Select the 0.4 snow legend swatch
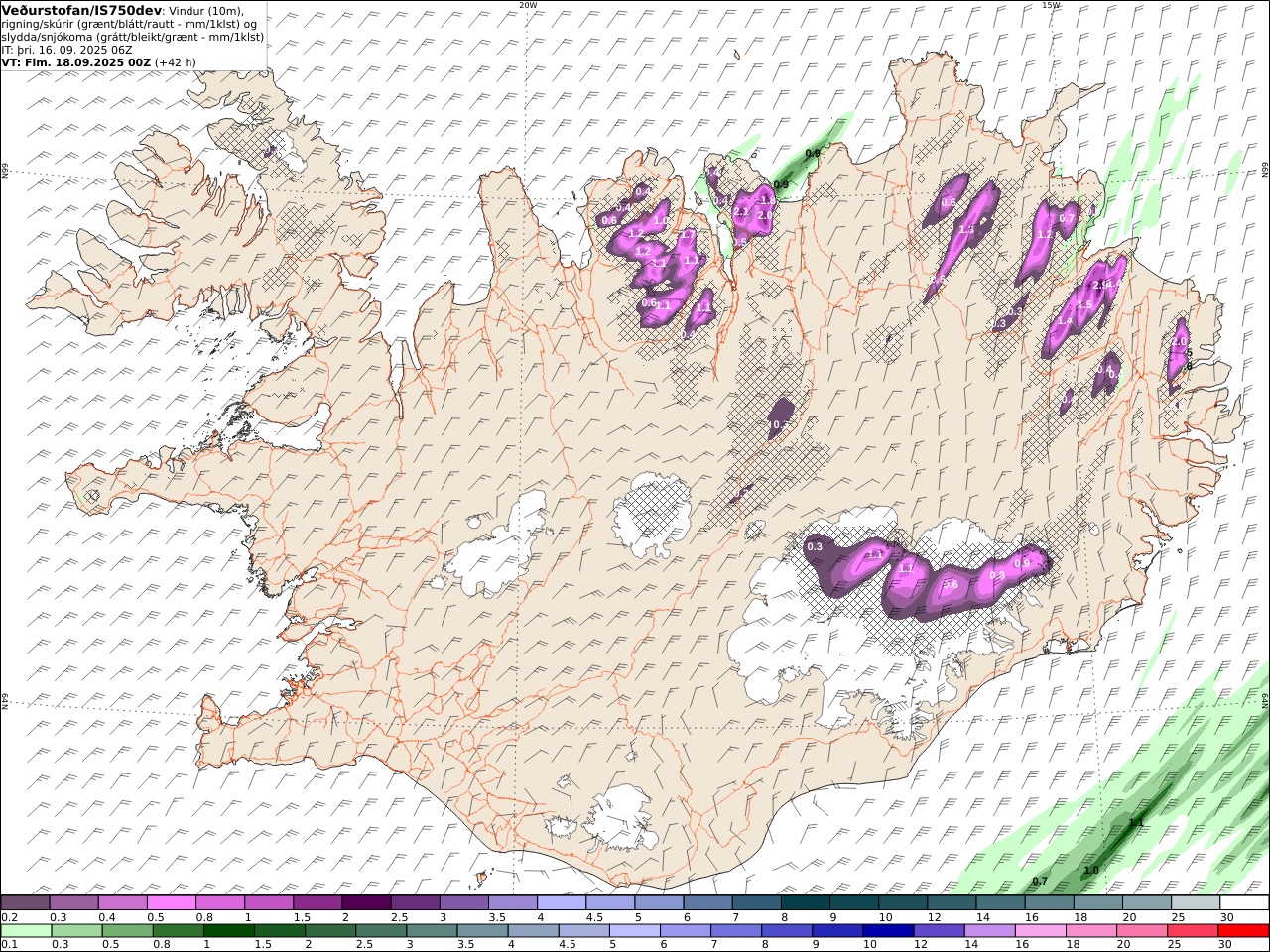This screenshot has height=952, width=1270. (122, 902)
